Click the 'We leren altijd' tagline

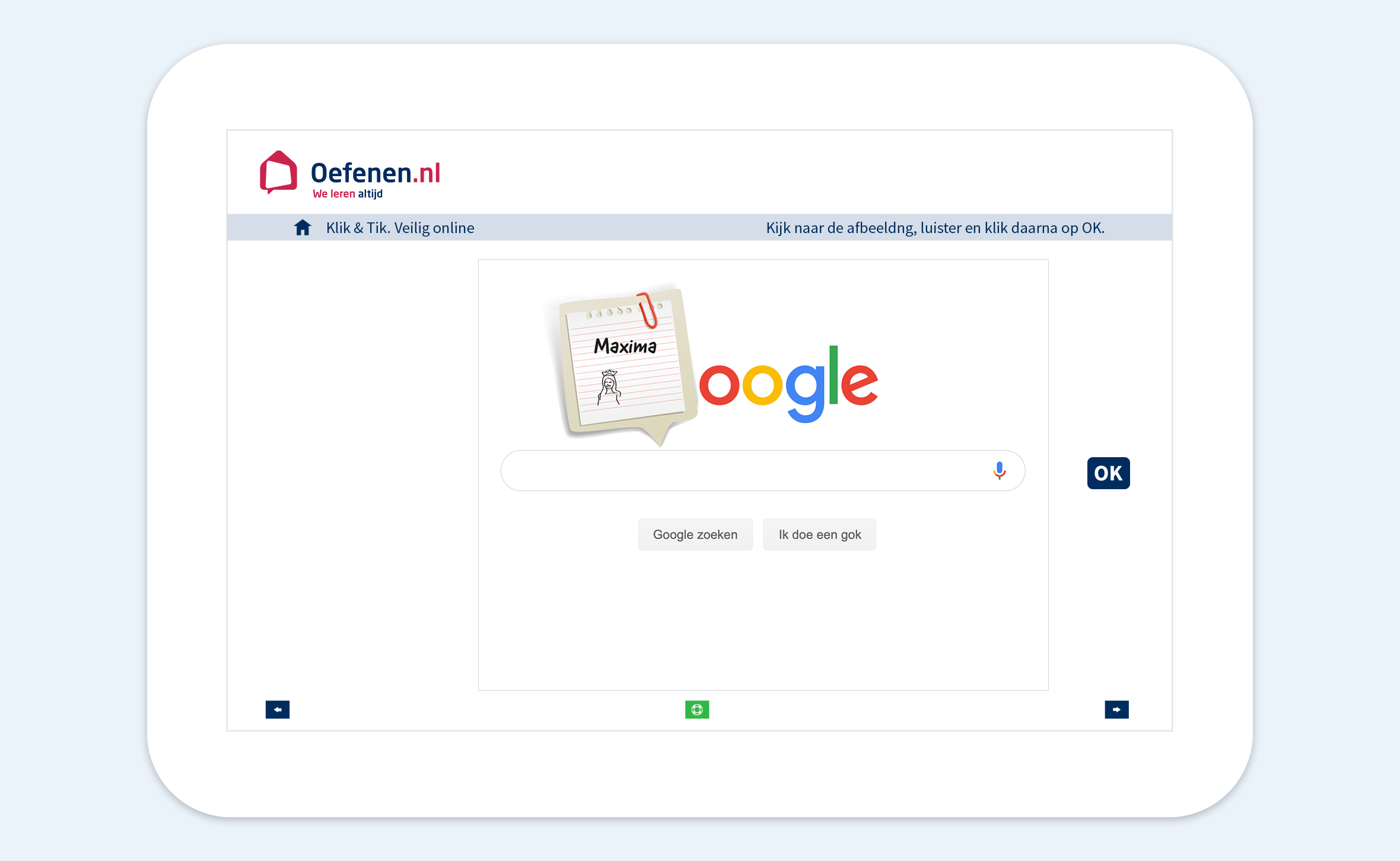point(348,194)
